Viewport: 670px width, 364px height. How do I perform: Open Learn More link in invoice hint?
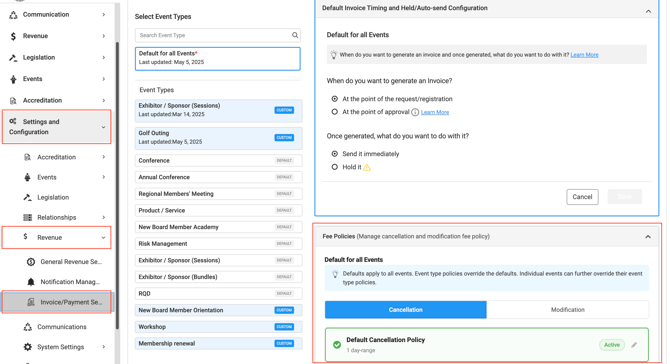pyautogui.click(x=584, y=55)
